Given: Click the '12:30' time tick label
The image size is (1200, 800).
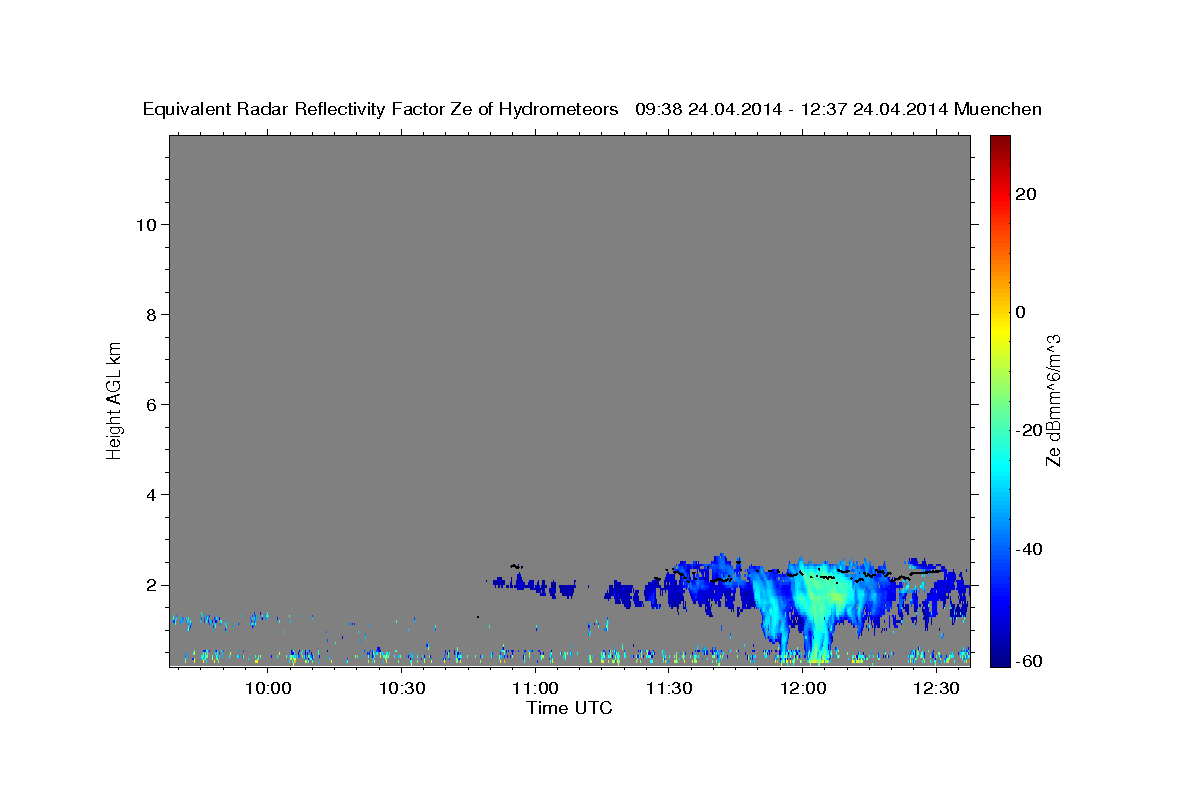Looking at the screenshot, I should tap(936, 688).
